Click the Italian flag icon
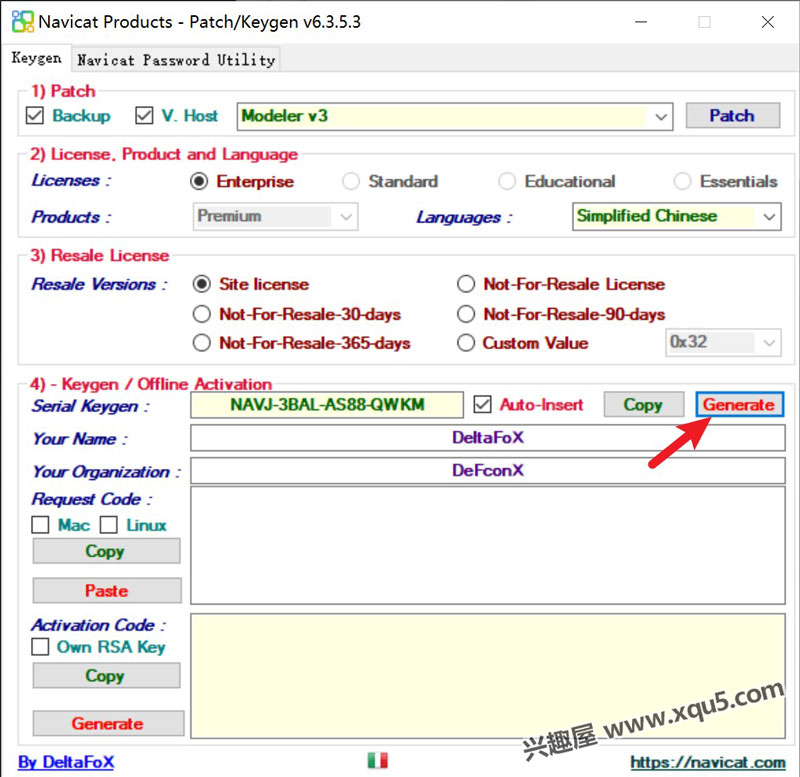800x777 pixels. pyautogui.click(x=378, y=760)
